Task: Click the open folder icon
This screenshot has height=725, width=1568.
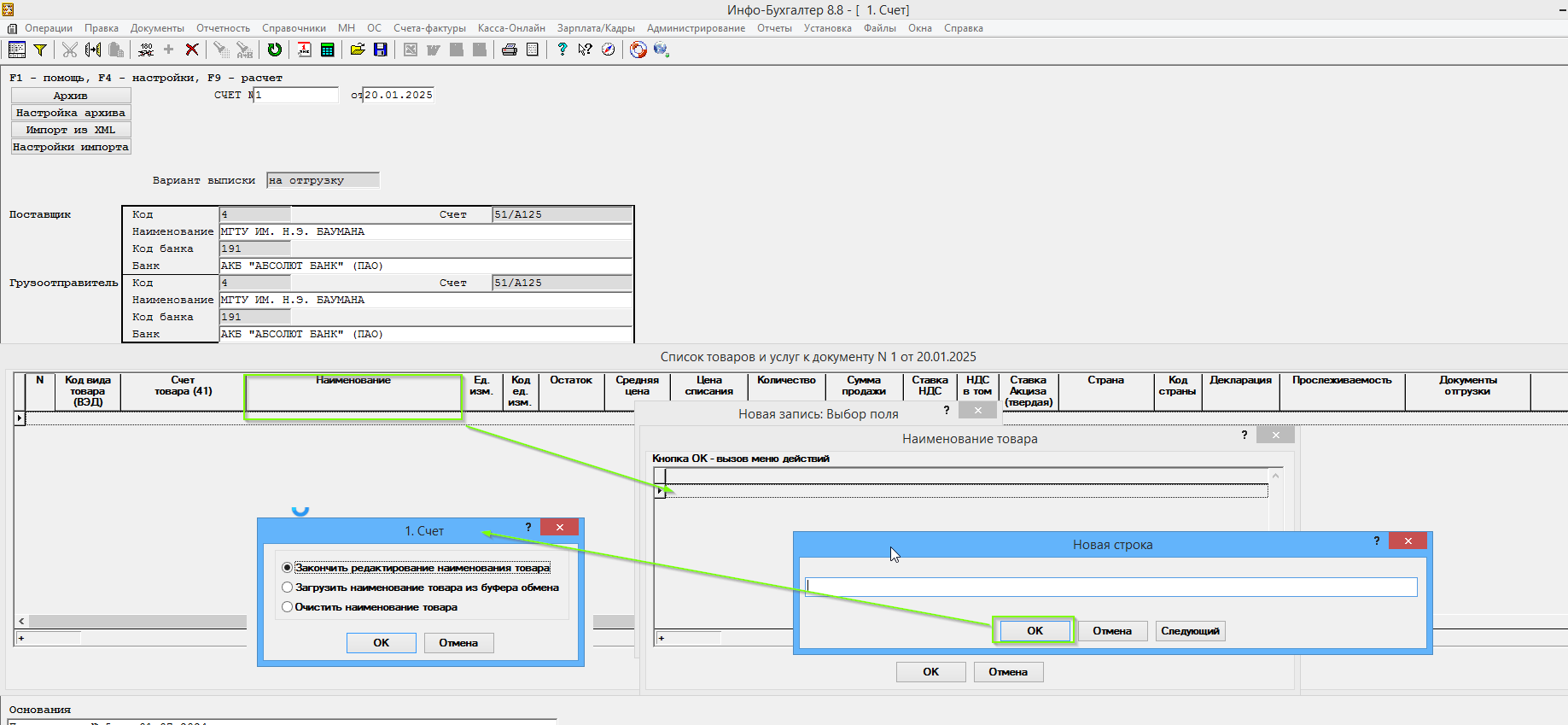Action: [x=358, y=50]
